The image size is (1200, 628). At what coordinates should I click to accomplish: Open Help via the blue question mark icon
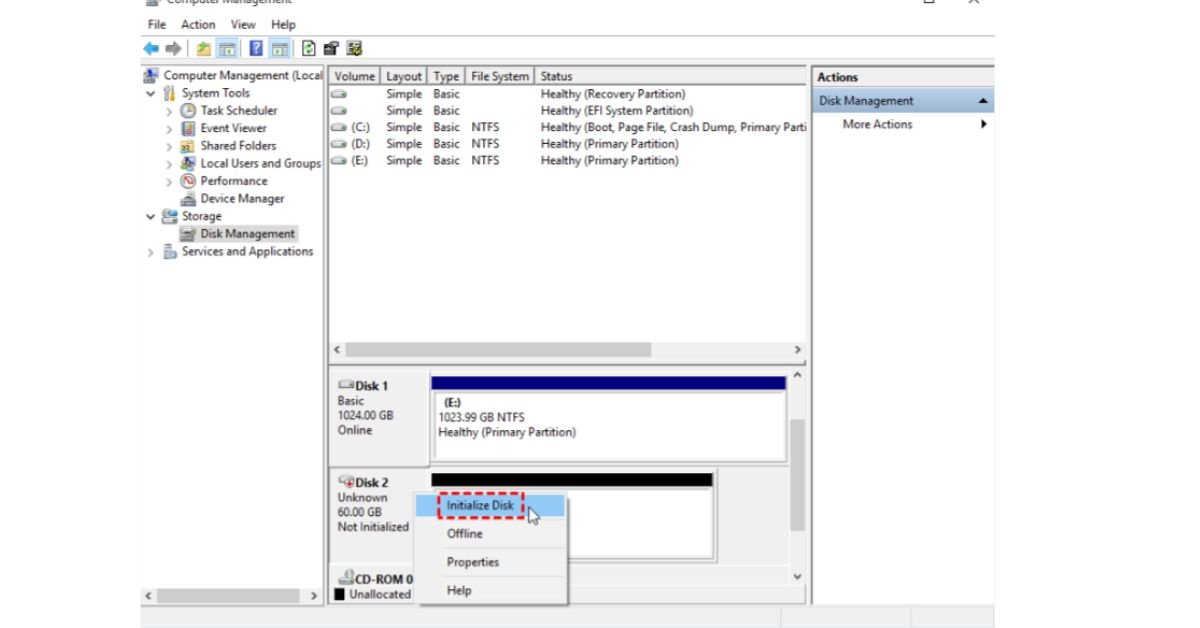point(257,48)
